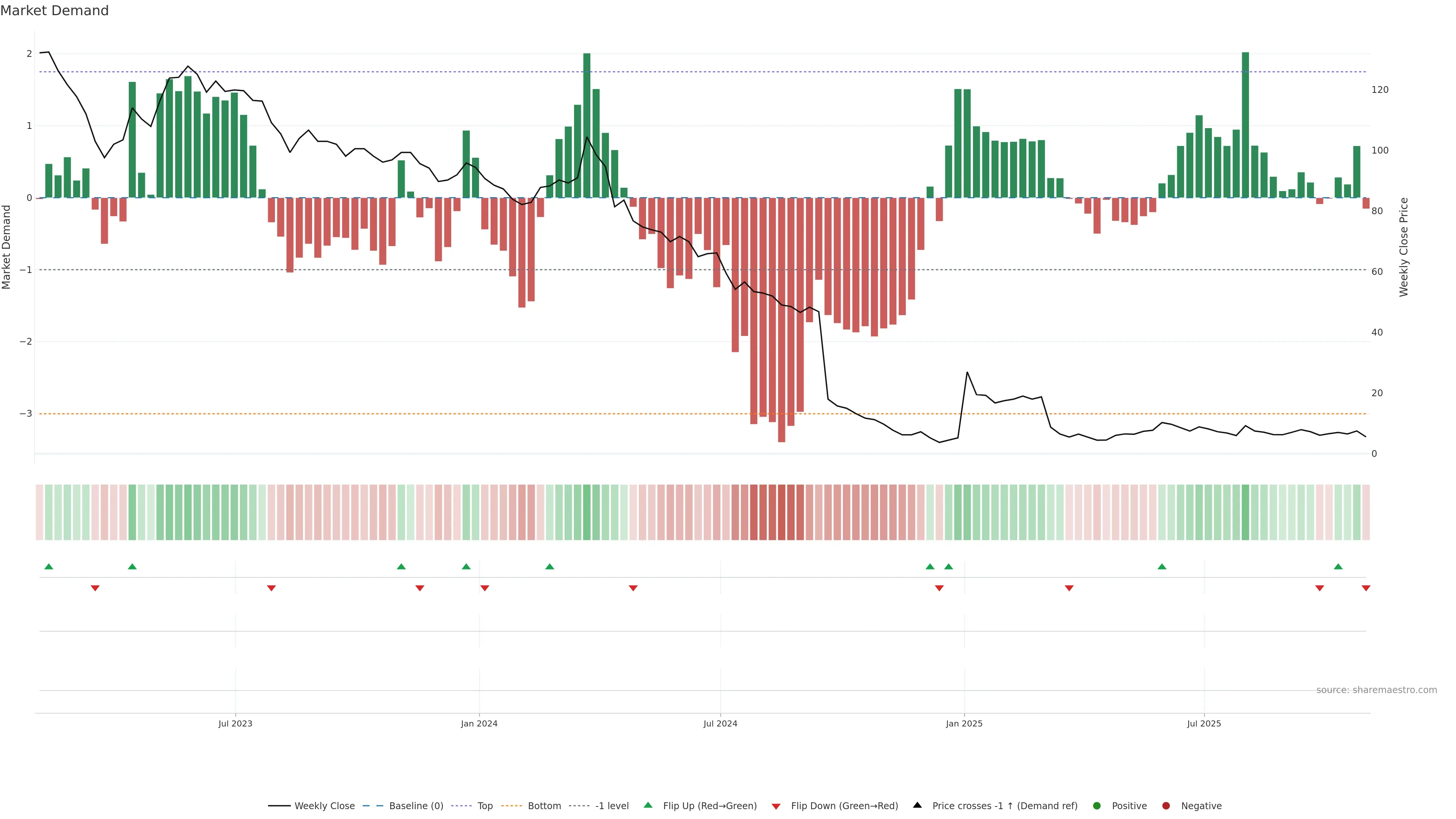This screenshot has width=1456, height=819.
Task: Click red Flip Down triangle in legend
Action: [x=776, y=806]
